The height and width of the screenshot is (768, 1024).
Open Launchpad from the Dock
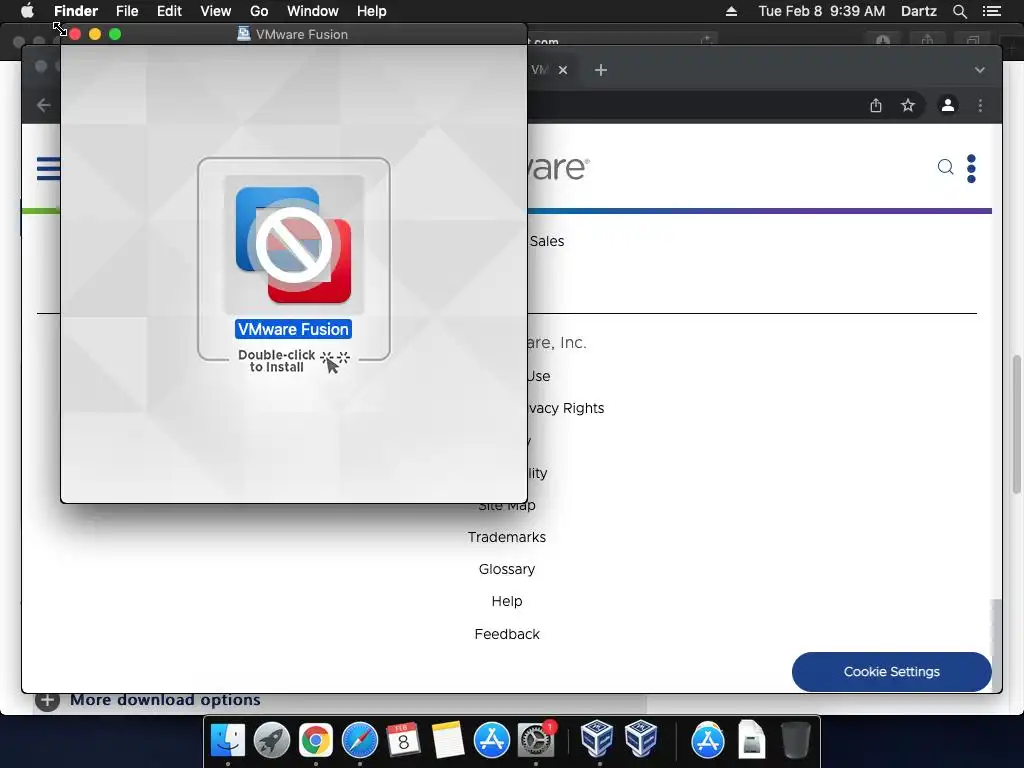(x=272, y=740)
